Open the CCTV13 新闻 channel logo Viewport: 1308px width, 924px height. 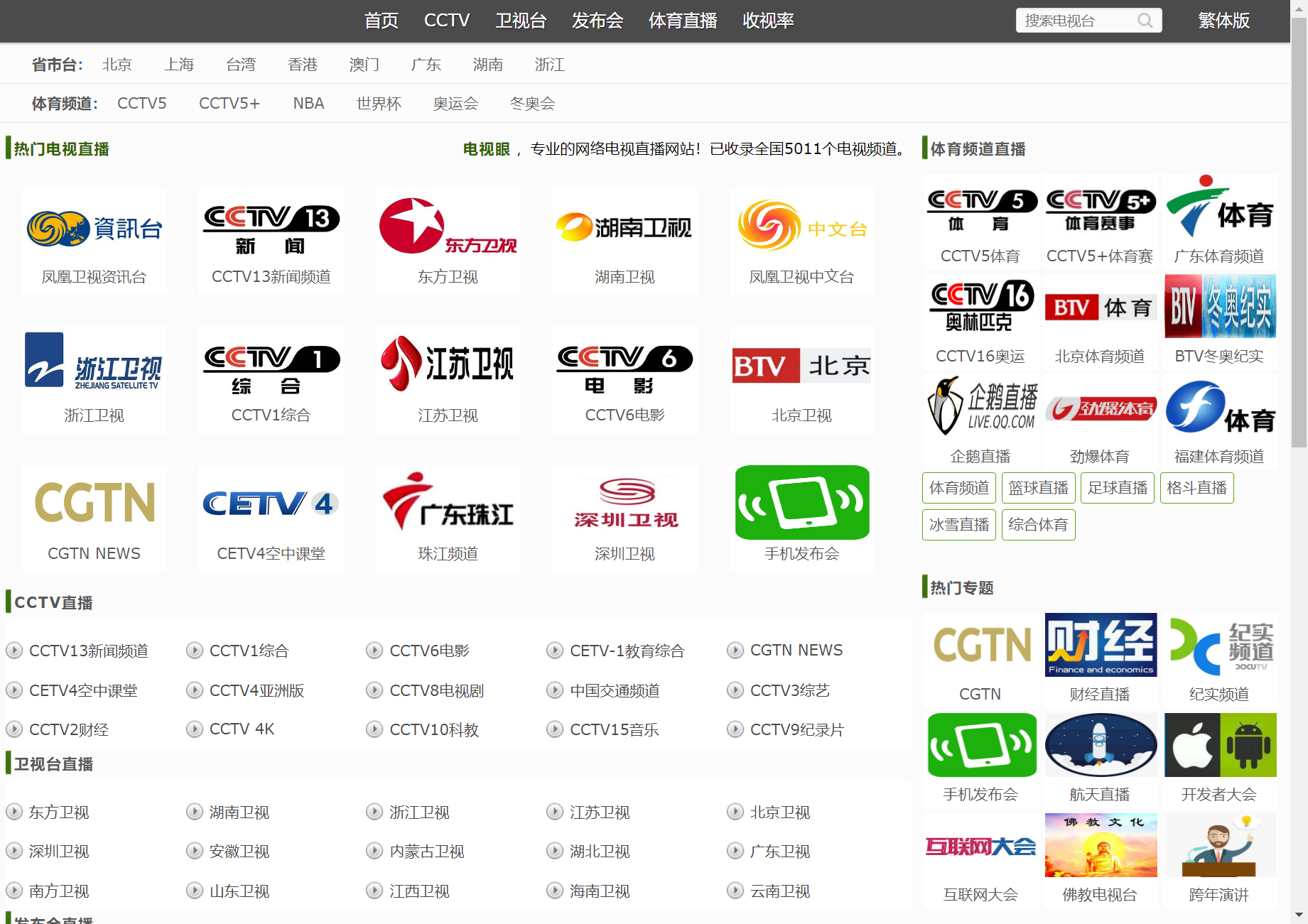(x=271, y=229)
